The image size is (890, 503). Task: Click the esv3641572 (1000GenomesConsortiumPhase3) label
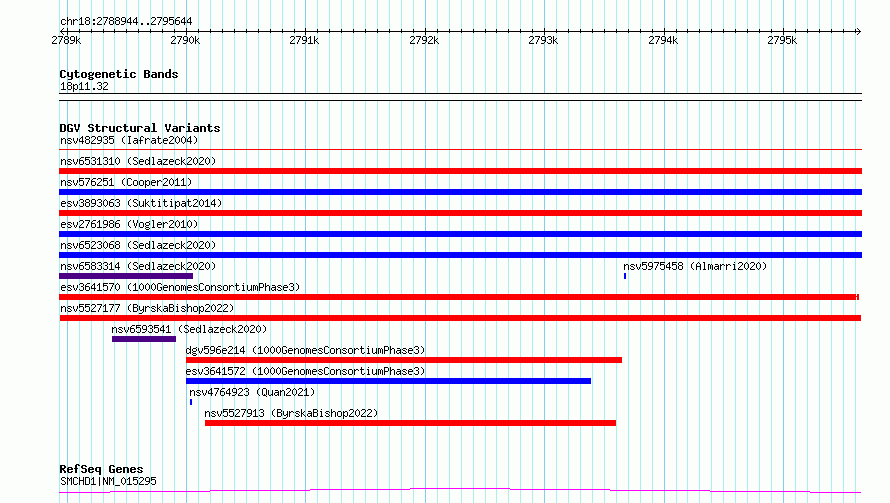[x=305, y=371]
